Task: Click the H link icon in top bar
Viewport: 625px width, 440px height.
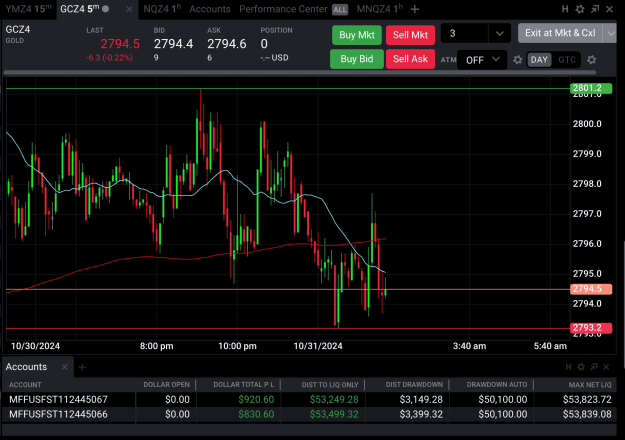Action: point(565,9)
